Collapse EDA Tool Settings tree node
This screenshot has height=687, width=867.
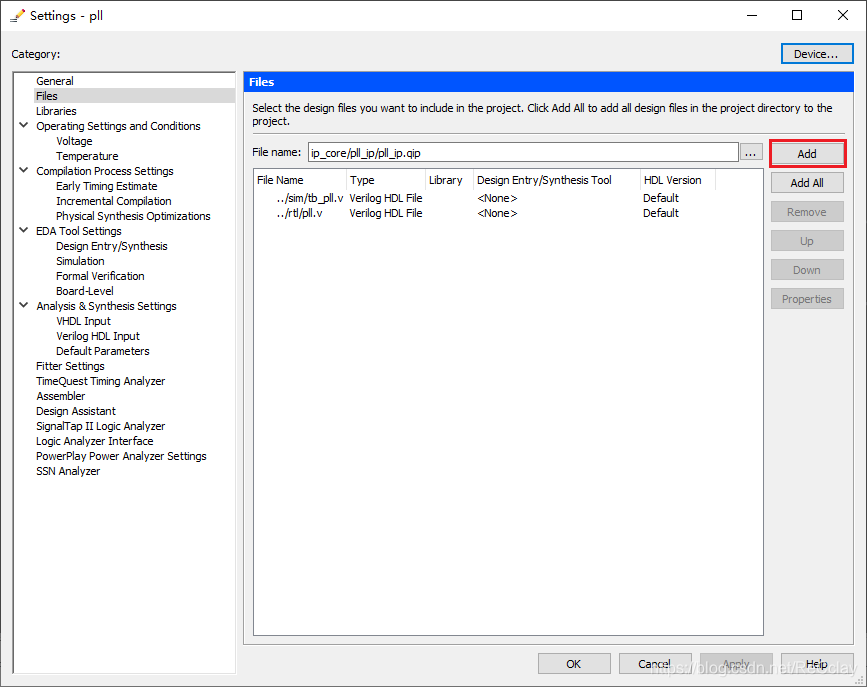(24, 230)
